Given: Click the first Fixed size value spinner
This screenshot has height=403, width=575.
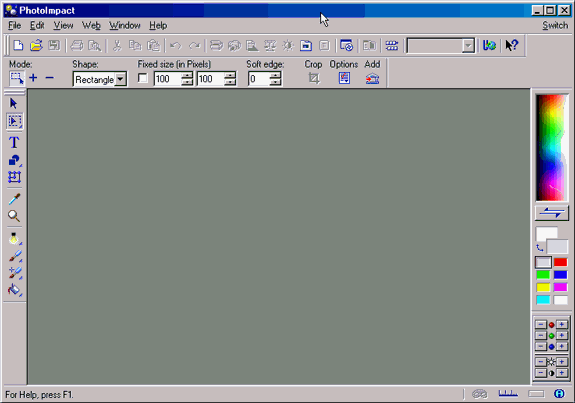Looking at the screenshot, I should pyautogui.click(x=187, y=79).
